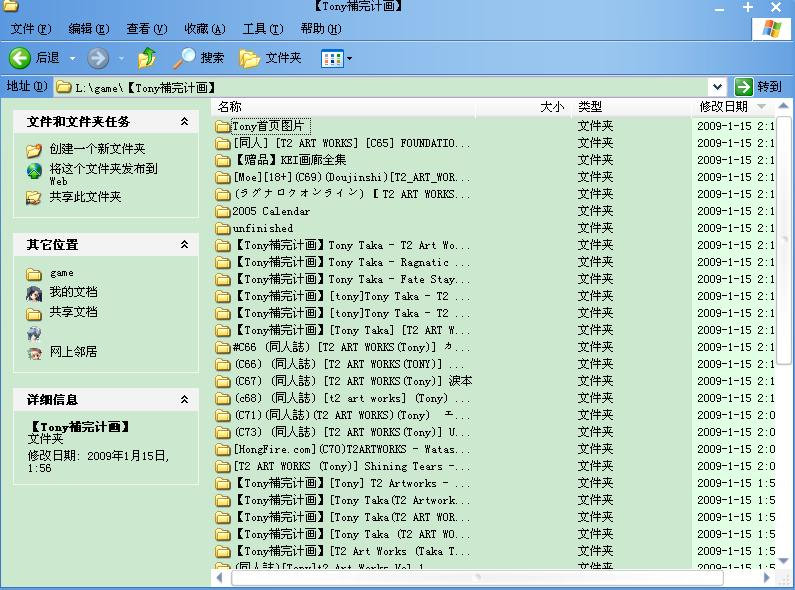Click folder icon of [Moe][18+](C69) row
The width and height of the screenshot is (795, 590).
(x=223, y=177)
